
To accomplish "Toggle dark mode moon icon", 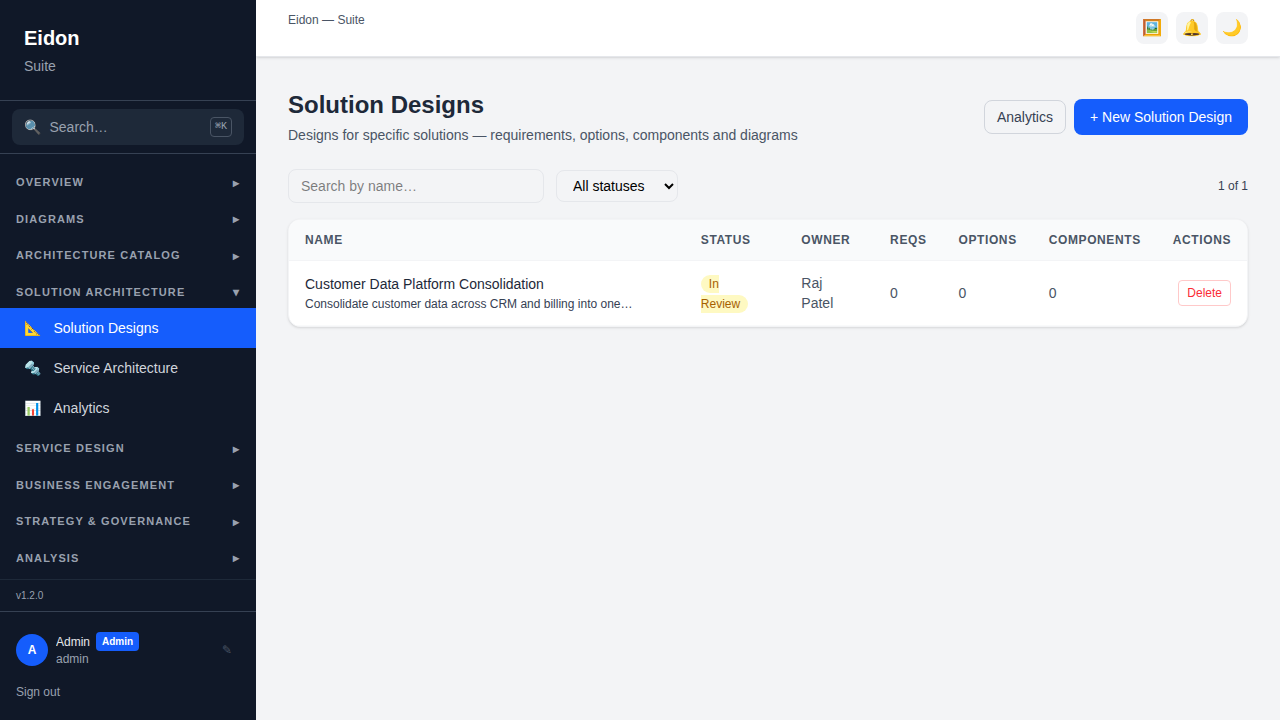I will pos(1232,28).
